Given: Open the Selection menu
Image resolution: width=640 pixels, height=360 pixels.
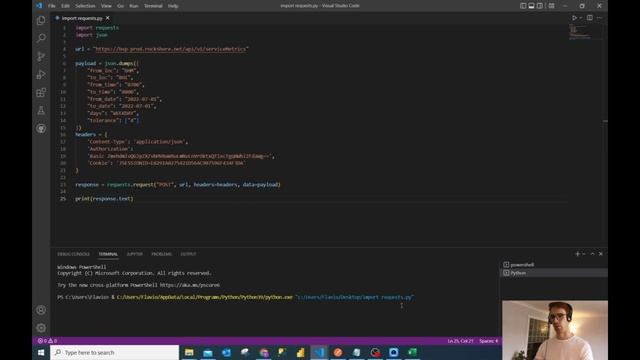Looking at the screenshot, I should [85, 6].
